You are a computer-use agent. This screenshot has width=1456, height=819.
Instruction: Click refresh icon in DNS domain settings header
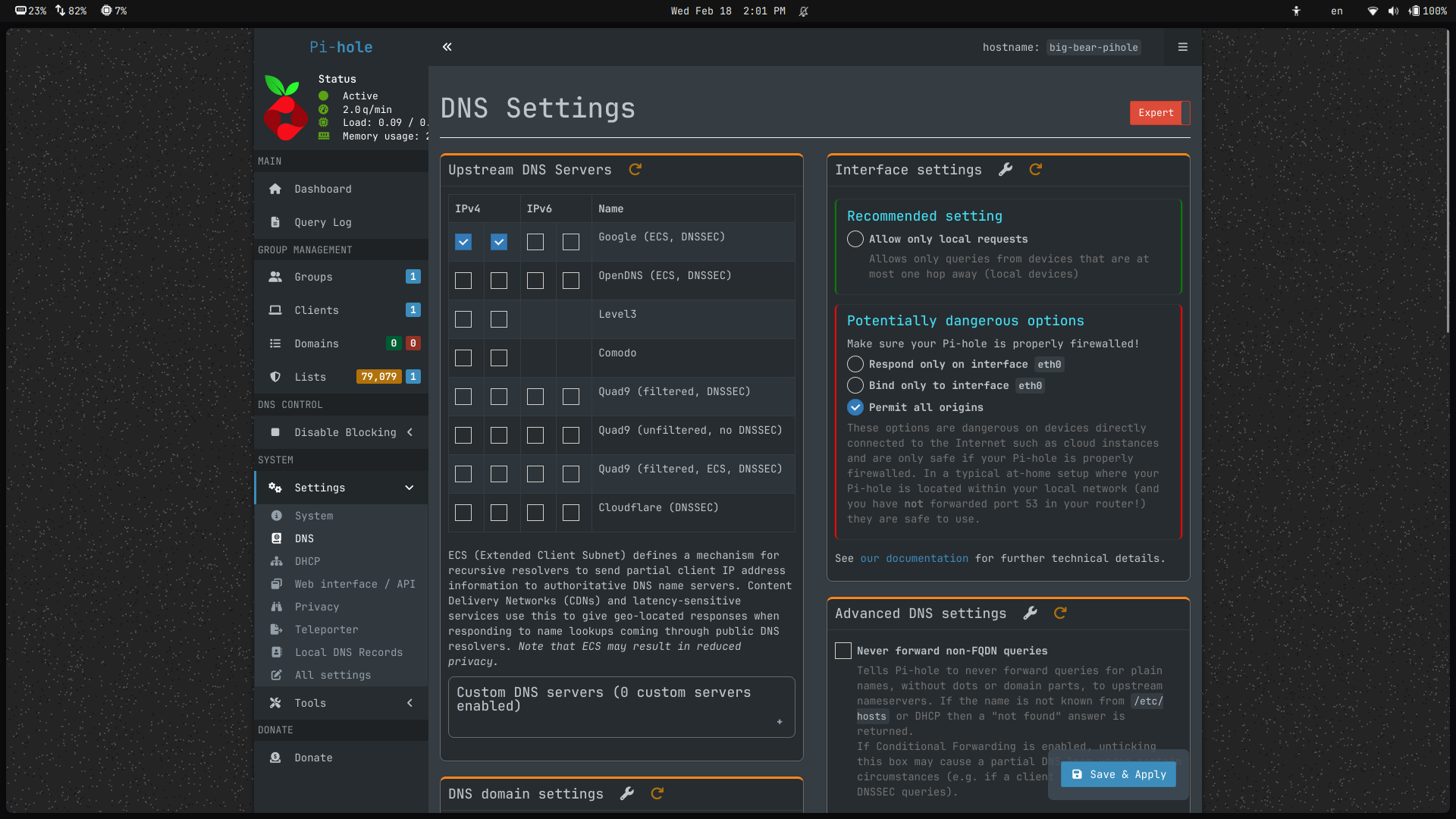pyautogui.click(x=657, y=793)
